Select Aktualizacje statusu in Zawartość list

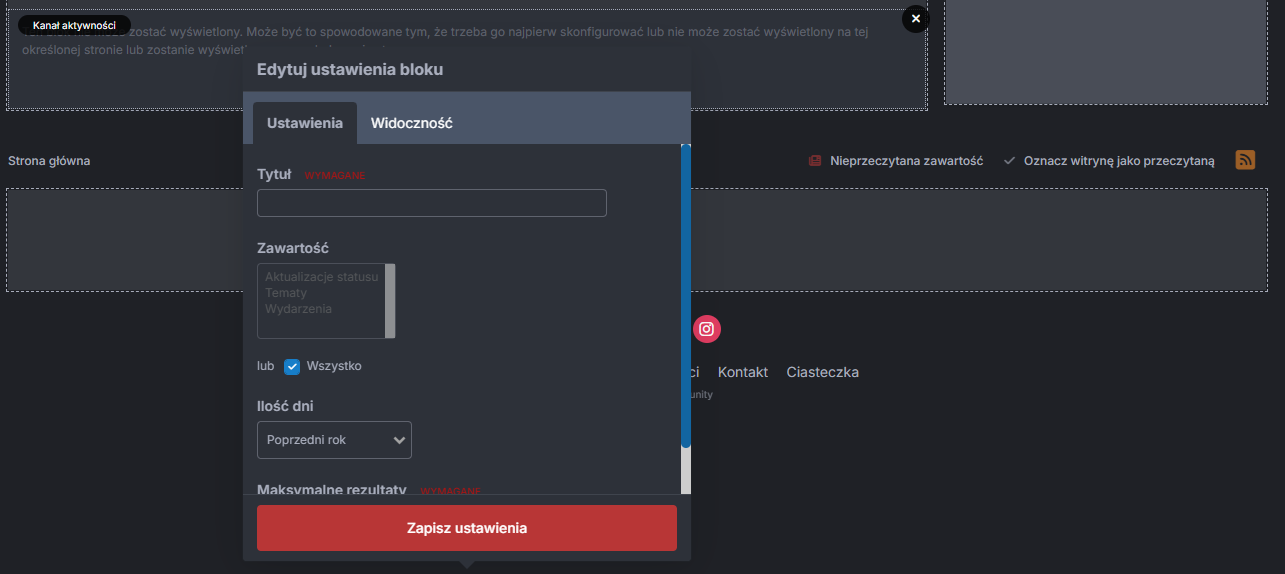(x=321, y=277)
